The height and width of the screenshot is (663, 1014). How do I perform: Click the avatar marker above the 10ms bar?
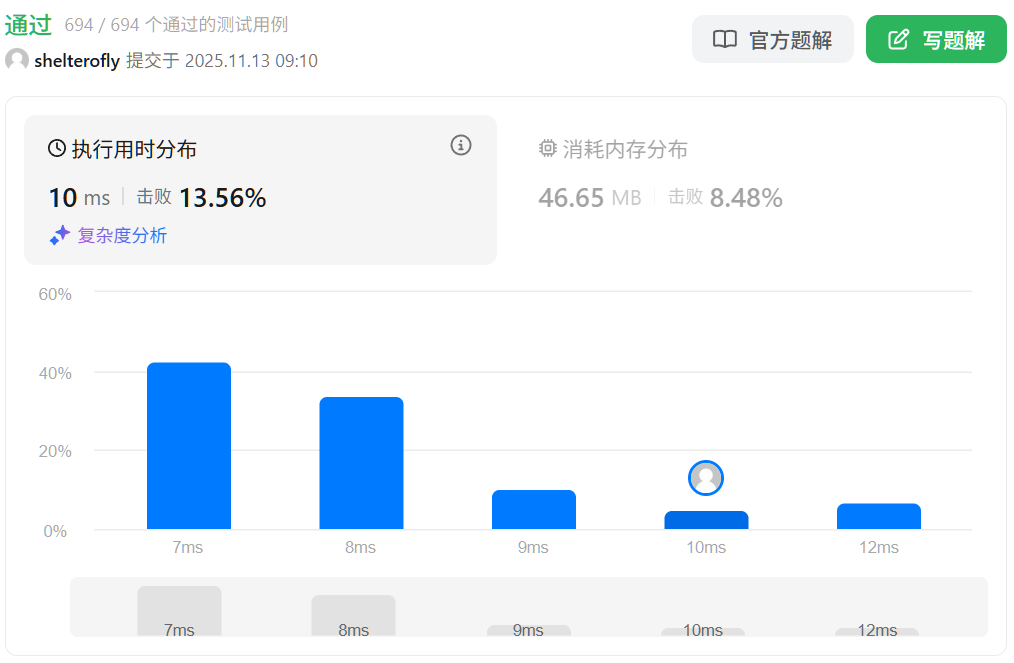[x=706, y=478]
